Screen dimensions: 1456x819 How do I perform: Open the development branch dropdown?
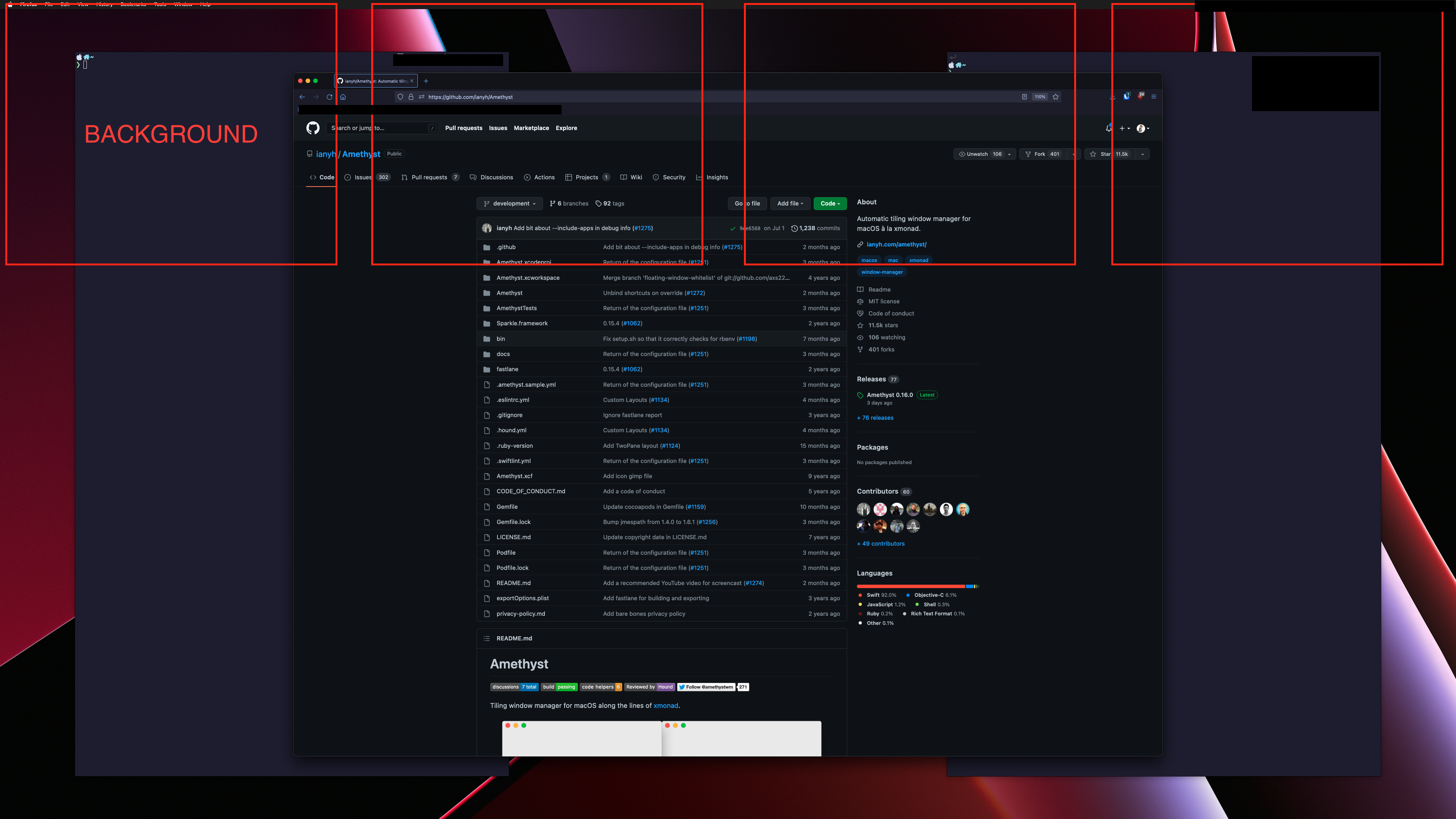click(x=509, y=204)
